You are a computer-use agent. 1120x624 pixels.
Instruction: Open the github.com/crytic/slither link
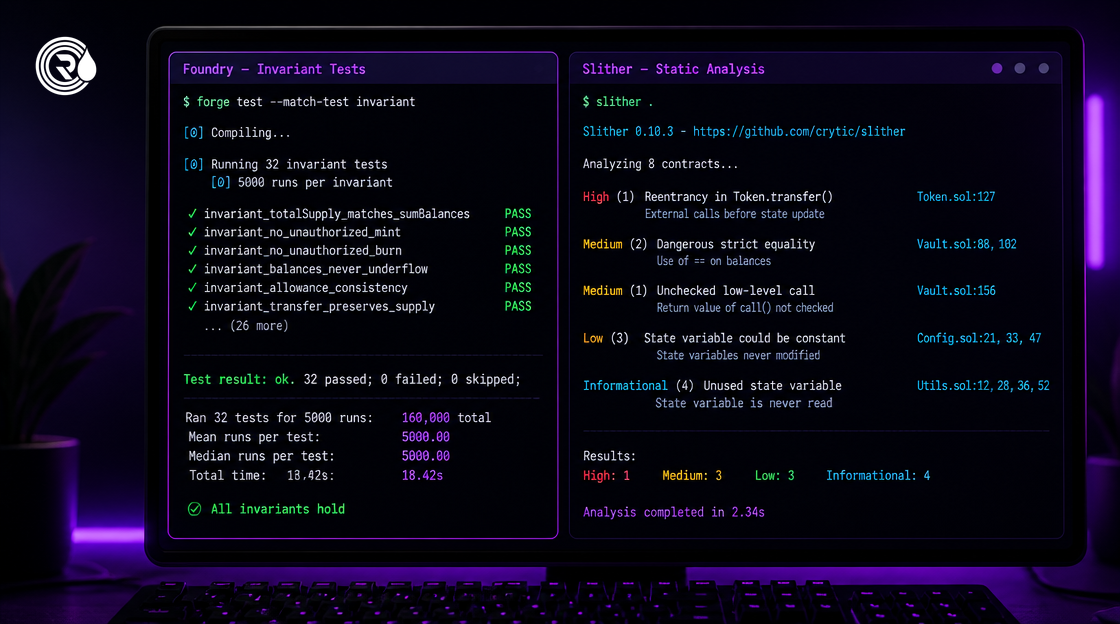click(x=799, y=131)
